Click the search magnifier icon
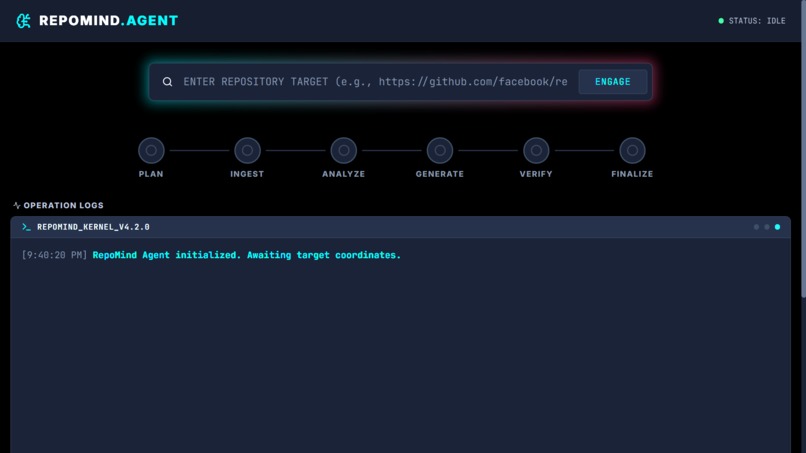The width and height of the screenshot is (806, 453). click(x=168, y=82)
